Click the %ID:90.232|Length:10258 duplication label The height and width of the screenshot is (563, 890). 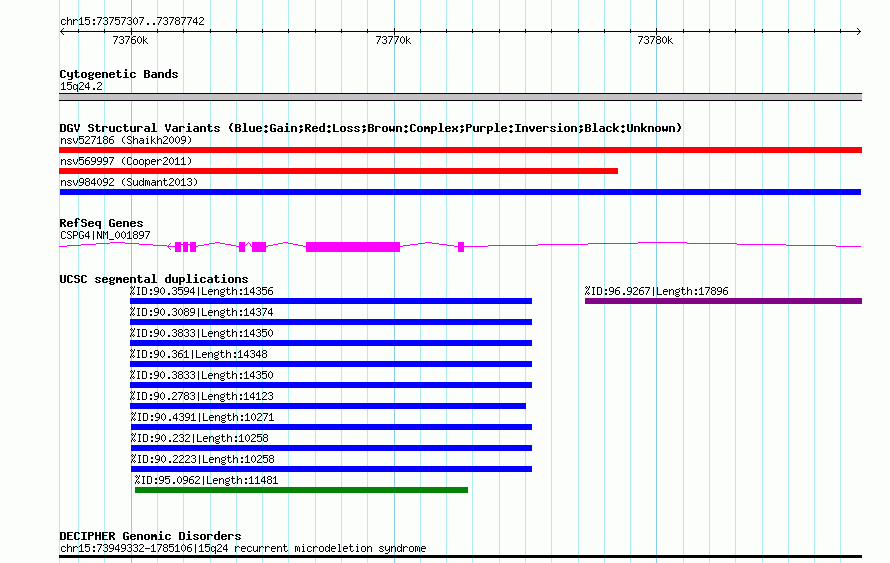pos(200,438)
